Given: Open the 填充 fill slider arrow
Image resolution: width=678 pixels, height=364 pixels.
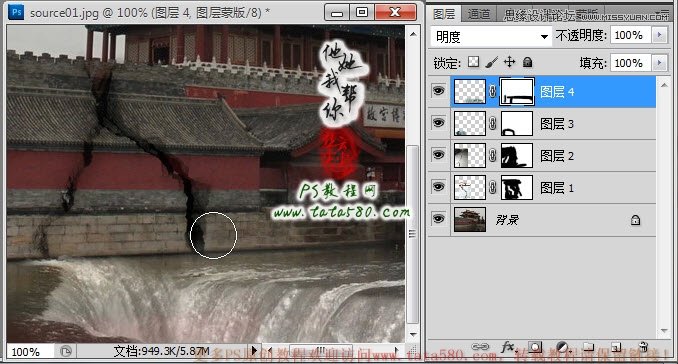Looking at the screenshot, I should pos(659,63).
